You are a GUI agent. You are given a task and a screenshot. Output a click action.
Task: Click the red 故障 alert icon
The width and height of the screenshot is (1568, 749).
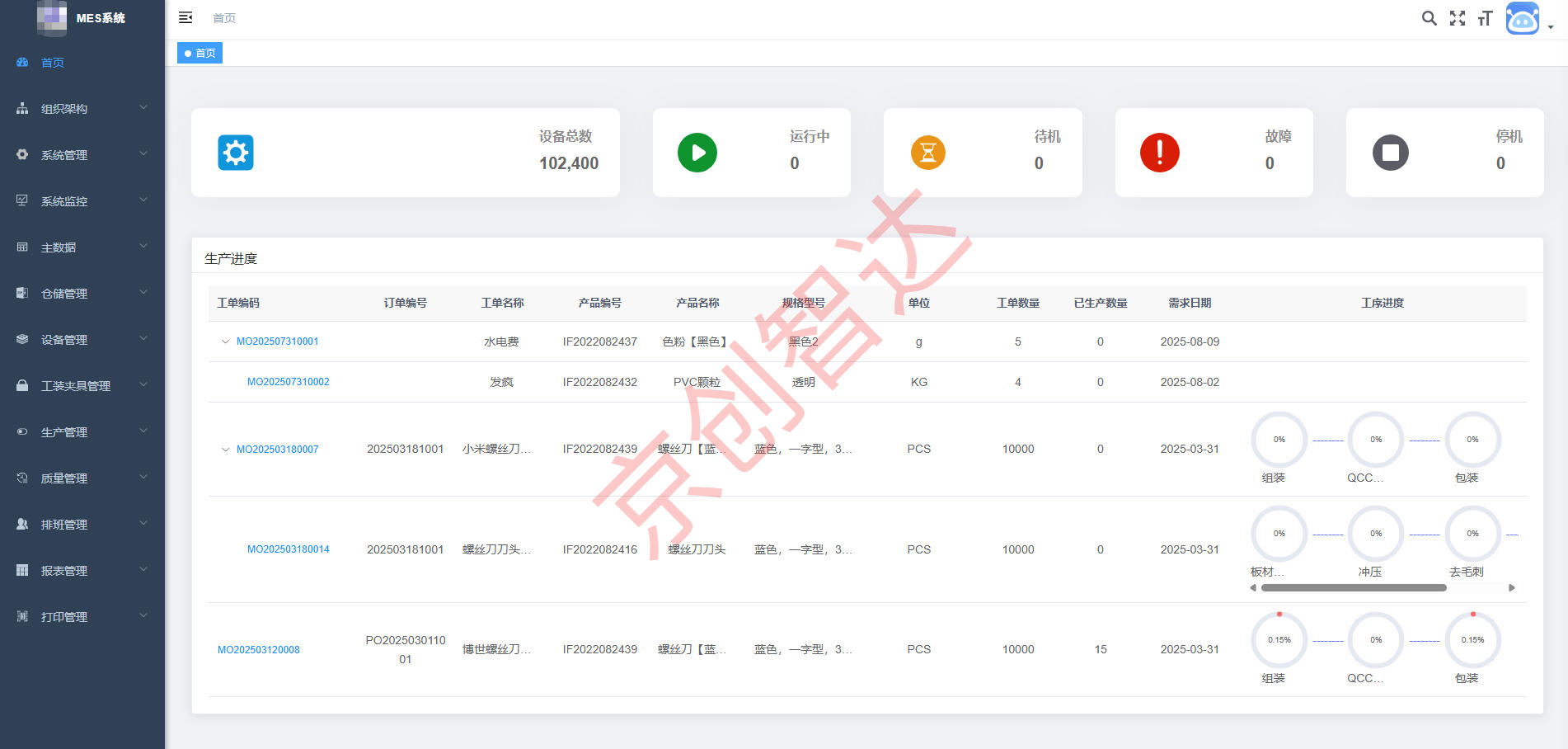1160,153
